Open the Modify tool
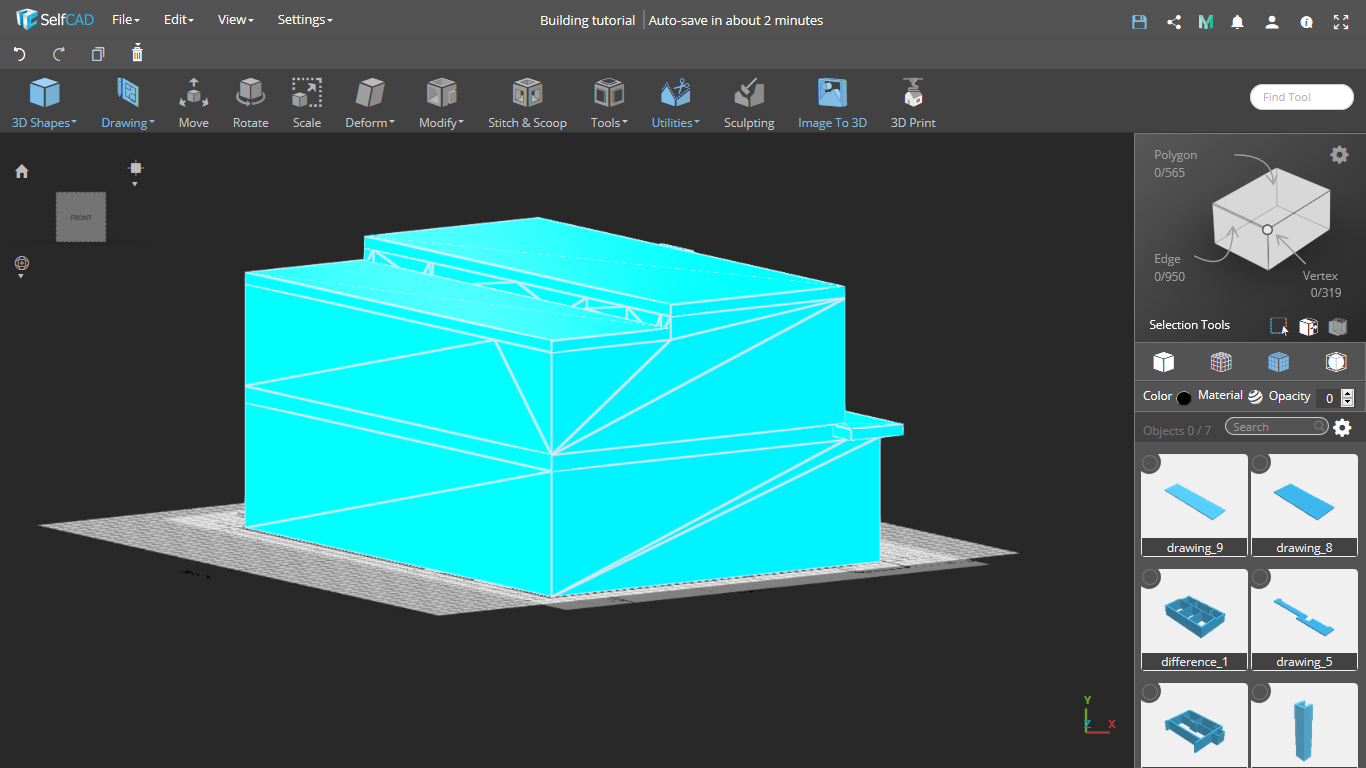Screen dimensions: 1366x768 tap(441, 104)
